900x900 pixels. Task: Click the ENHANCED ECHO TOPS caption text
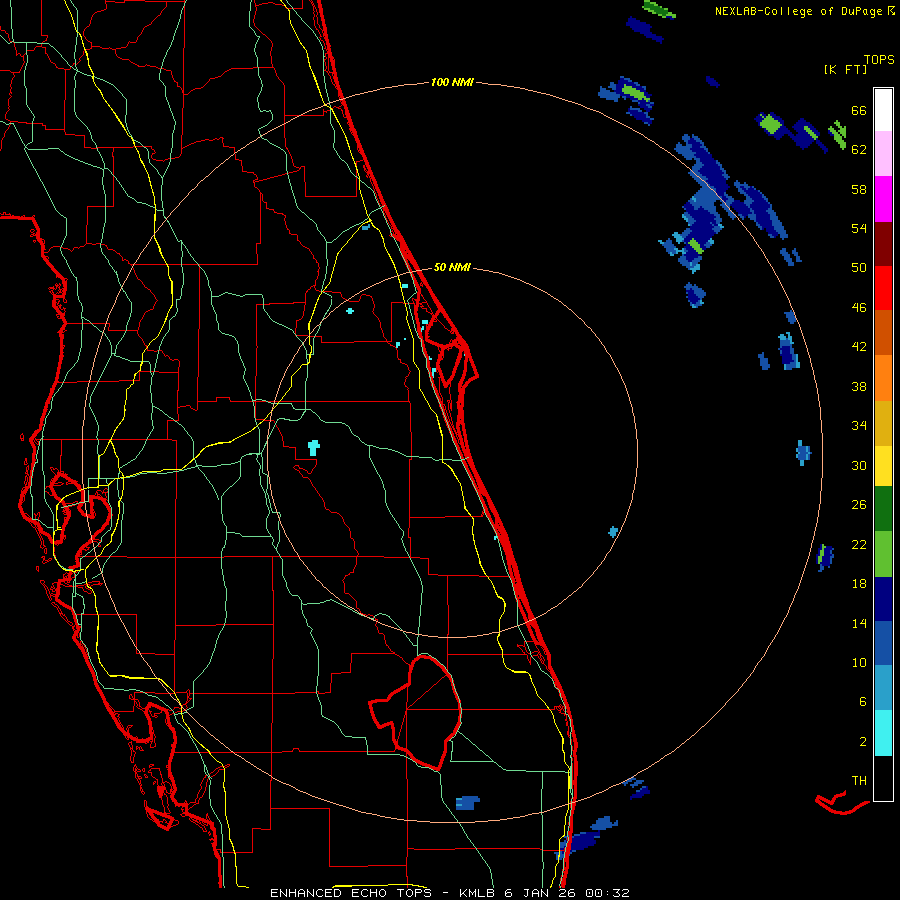pos(354,893)
